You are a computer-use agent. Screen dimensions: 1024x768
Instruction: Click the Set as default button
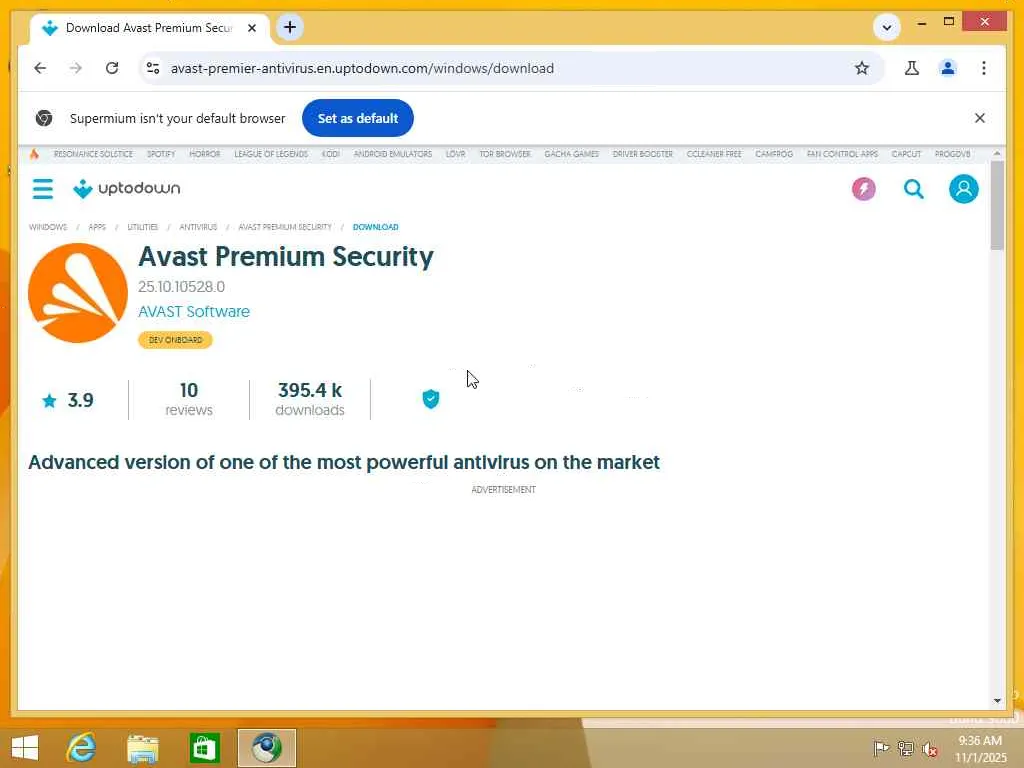pos(358,118)
